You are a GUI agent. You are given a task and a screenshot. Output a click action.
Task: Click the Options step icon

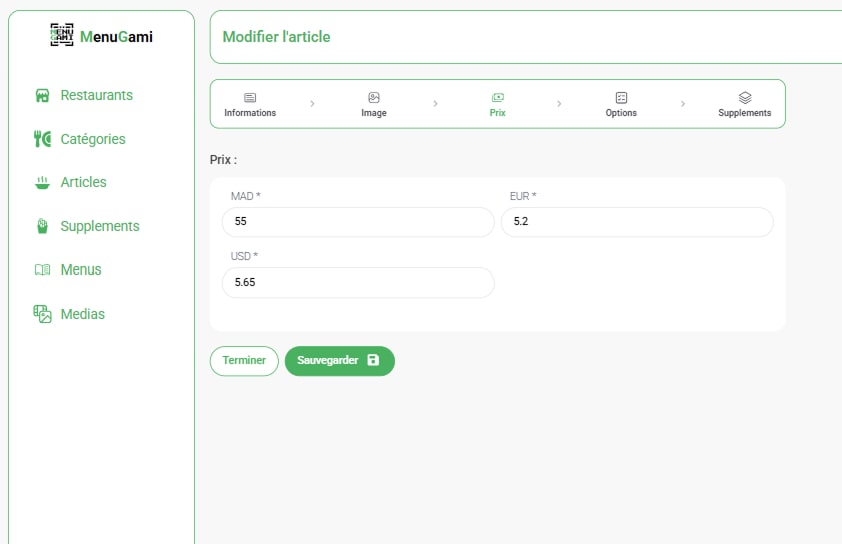tap(621, 97)
